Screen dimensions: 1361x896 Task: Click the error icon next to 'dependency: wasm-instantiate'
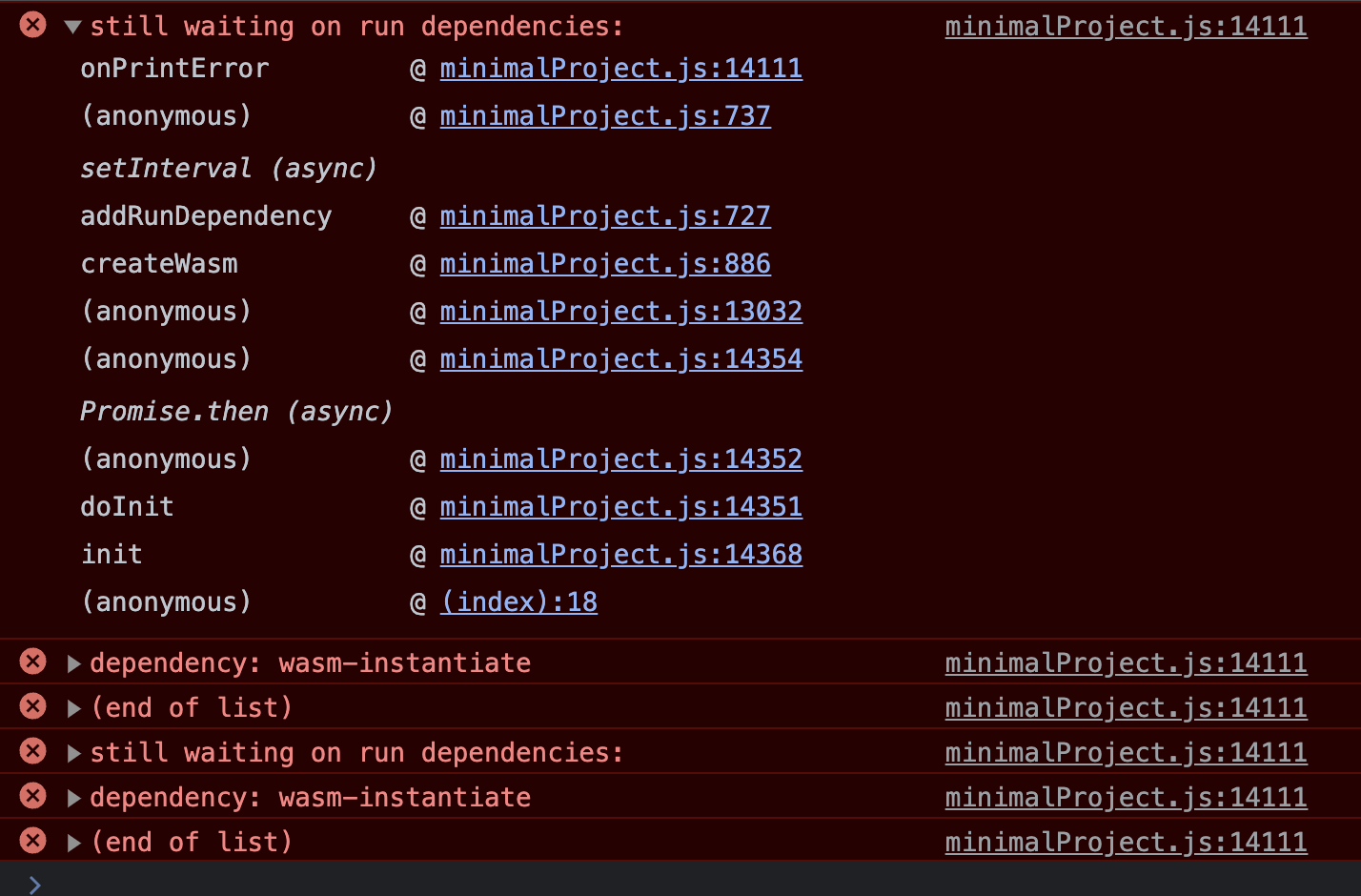pyautogui.click(x=32, y=662)
